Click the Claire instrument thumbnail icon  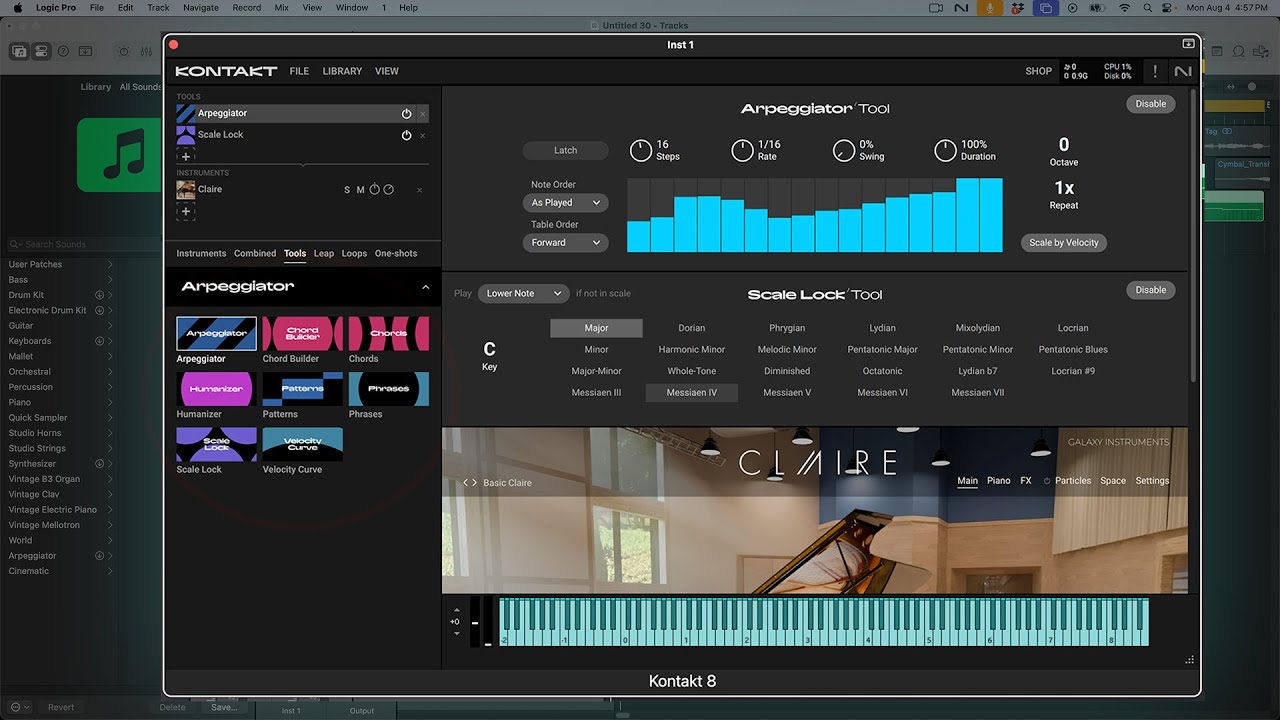185,190
